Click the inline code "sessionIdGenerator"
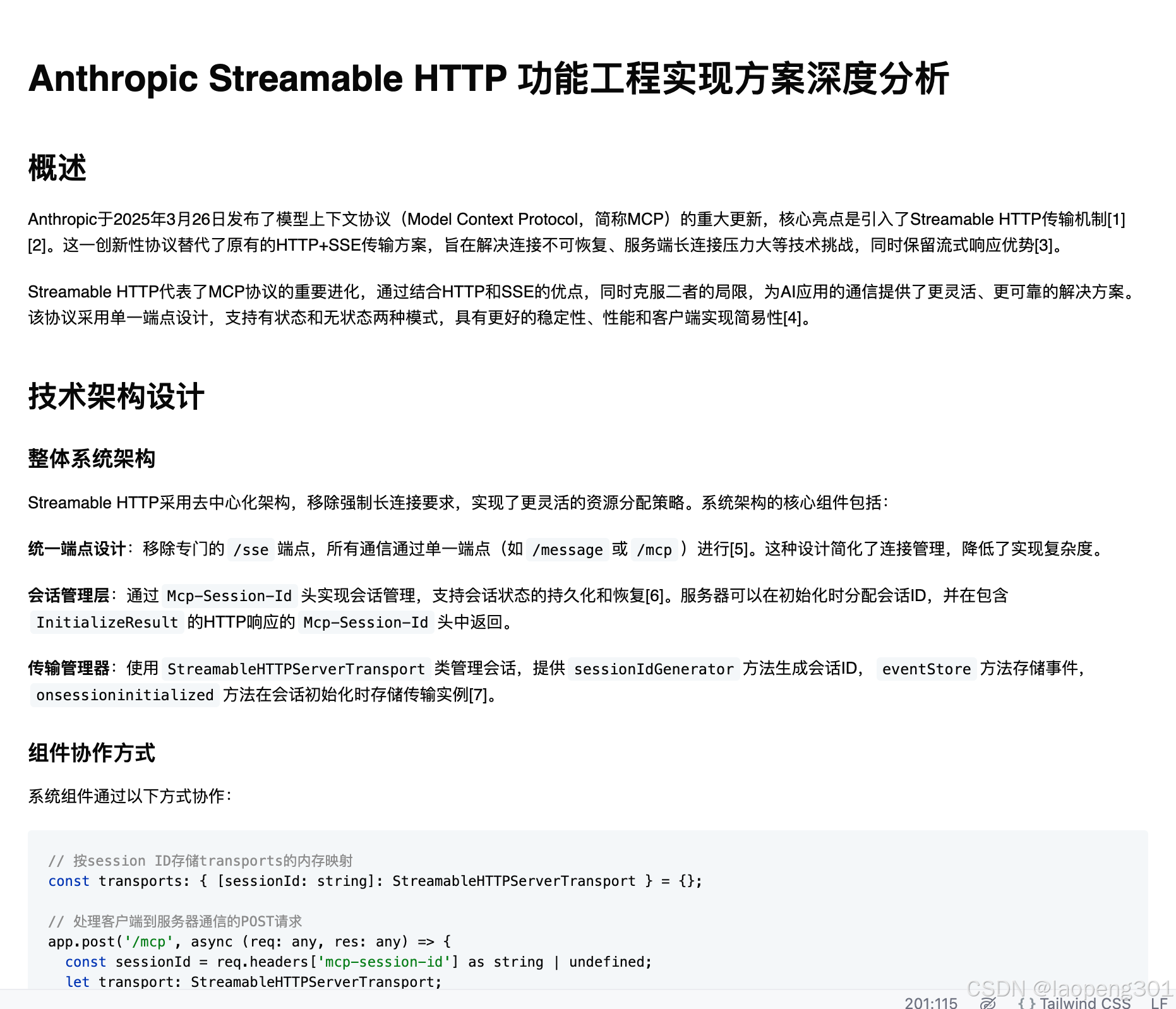Viewport: 1176px width, 1009px height. click(x=654, y=669)
